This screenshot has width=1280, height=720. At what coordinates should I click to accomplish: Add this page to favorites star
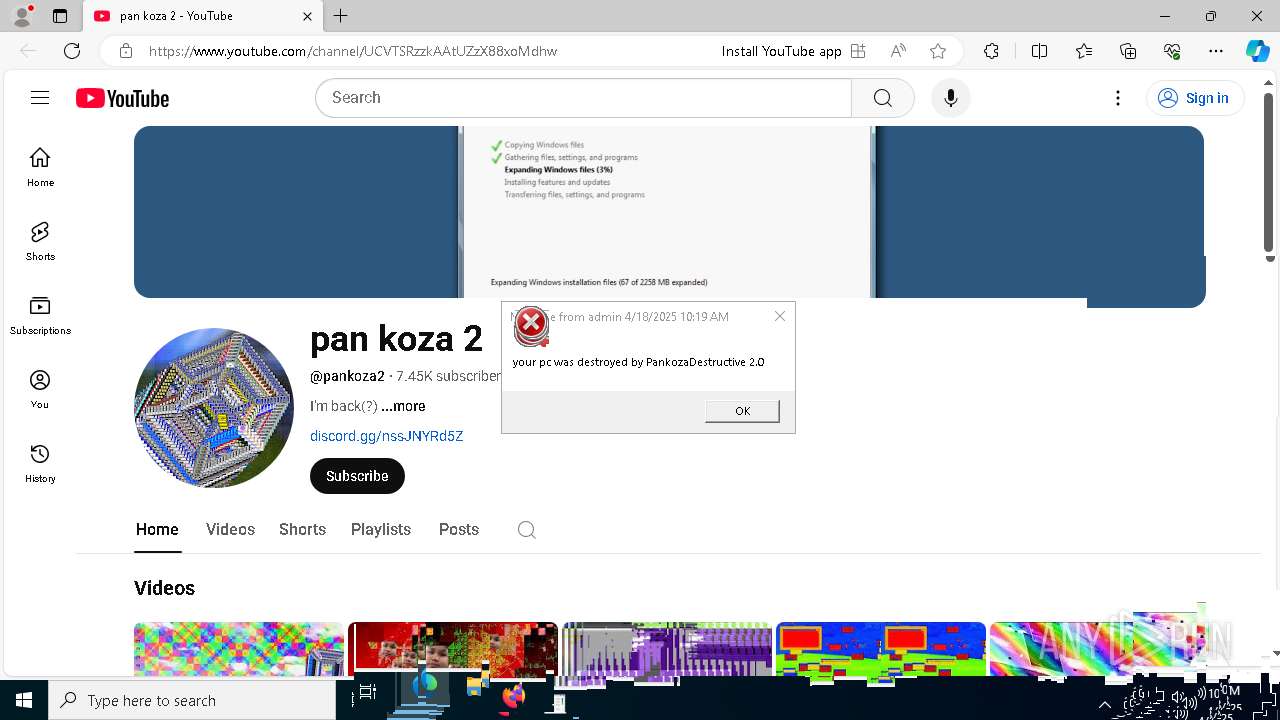click(x=938, y=51)
